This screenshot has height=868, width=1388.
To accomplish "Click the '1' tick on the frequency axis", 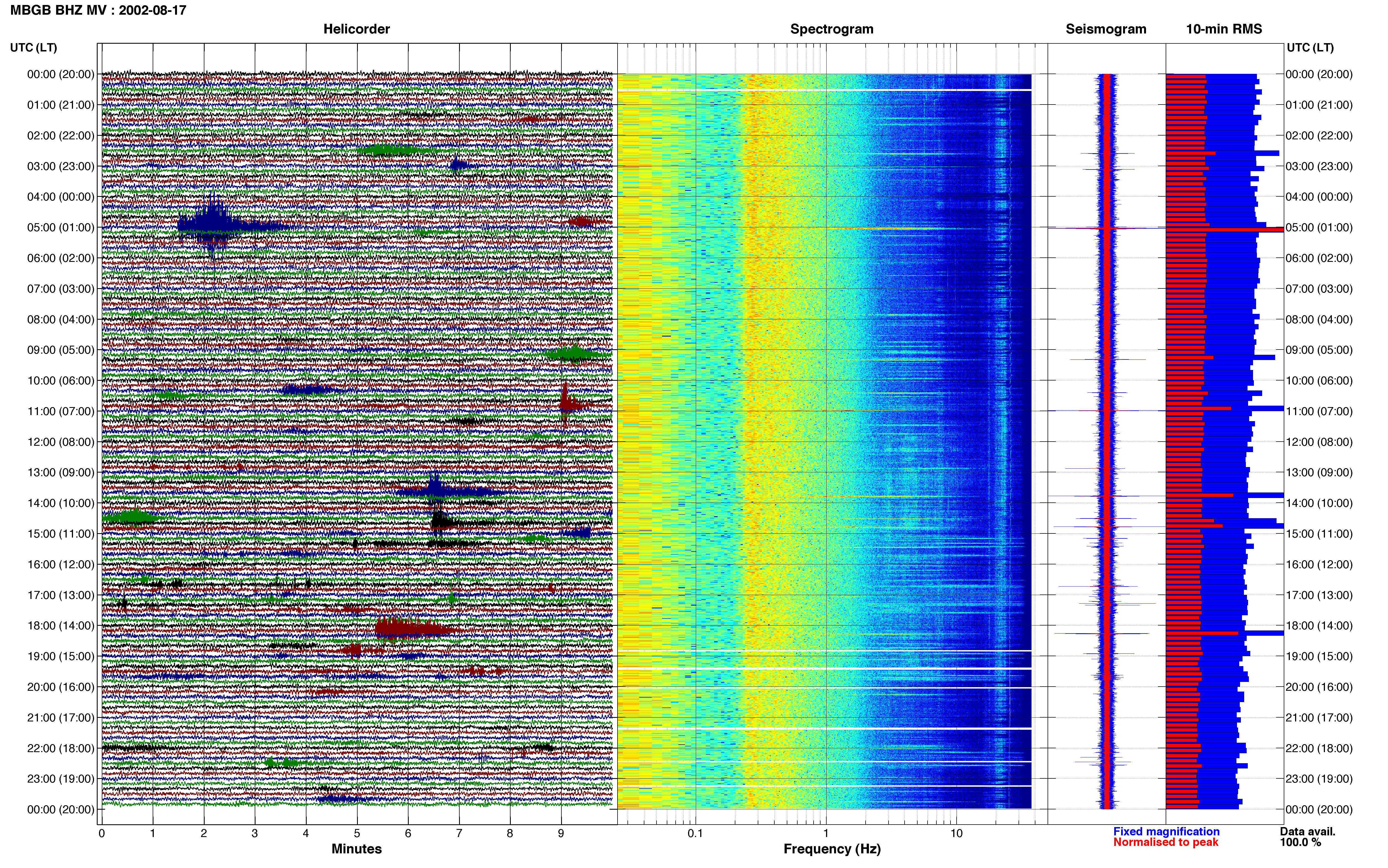I will point(826,833).
